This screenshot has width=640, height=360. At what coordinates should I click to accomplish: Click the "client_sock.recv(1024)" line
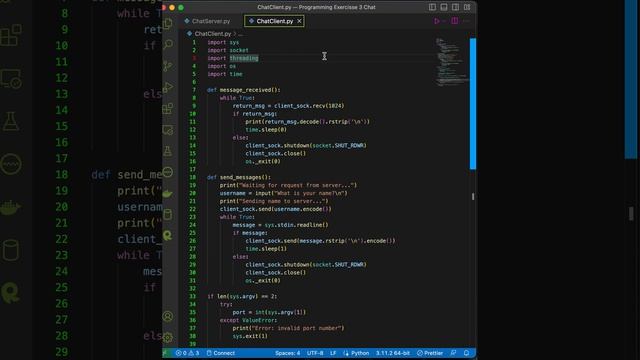click(x=289, y=106)
